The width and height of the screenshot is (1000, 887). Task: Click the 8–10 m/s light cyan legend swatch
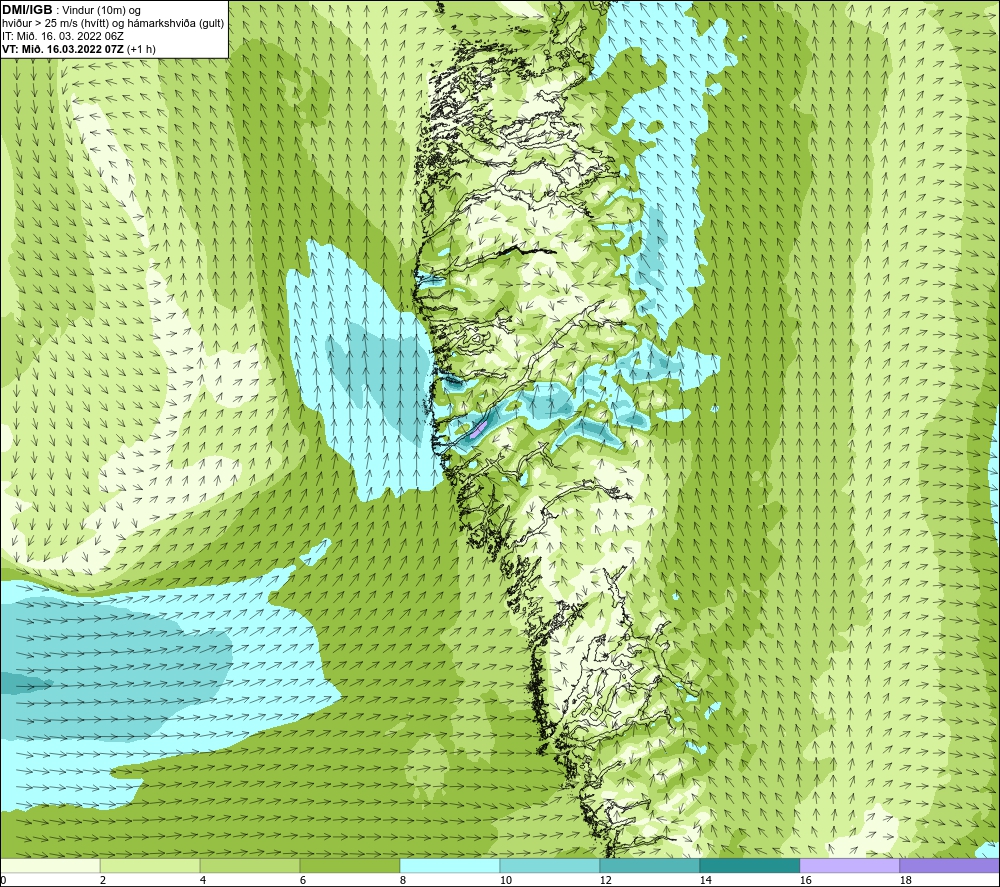[x=450, y=865]
